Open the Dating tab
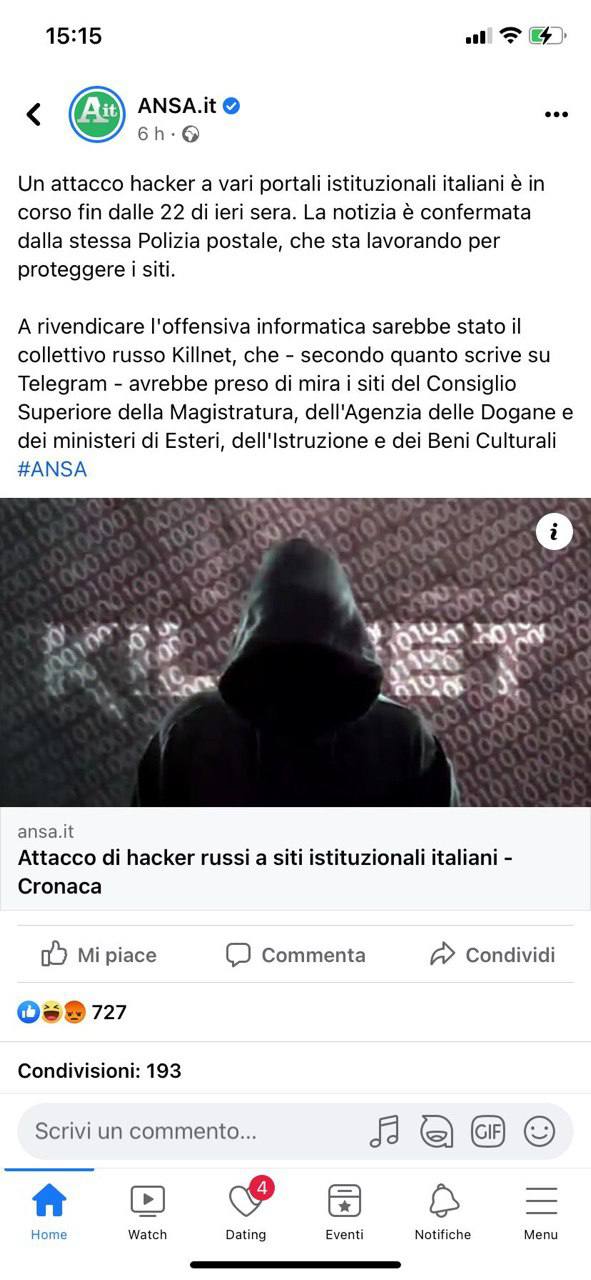 246,1211
